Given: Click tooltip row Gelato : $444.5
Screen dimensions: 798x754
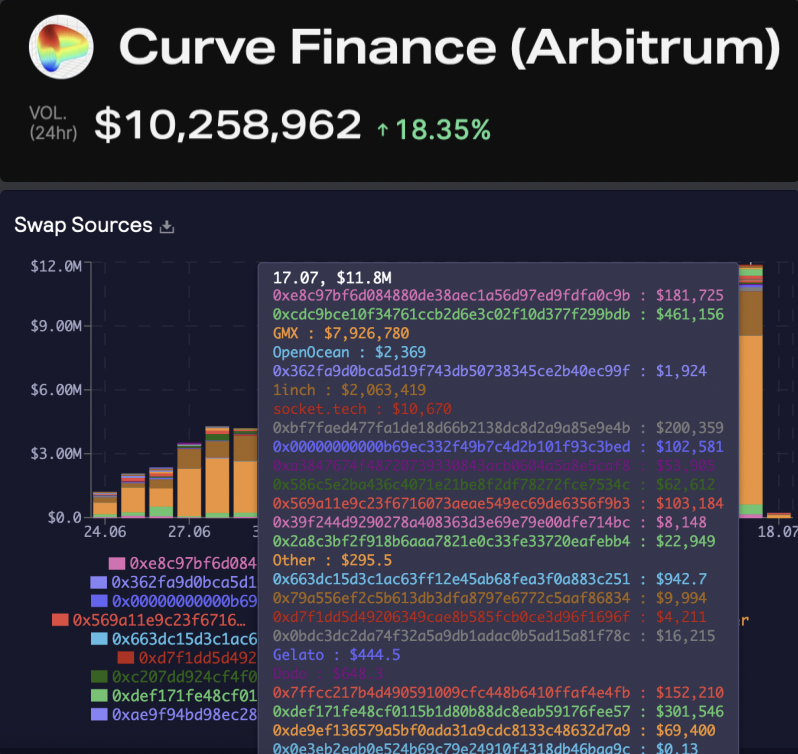Looking at the screenshot, I should click(x=336, y=655).
